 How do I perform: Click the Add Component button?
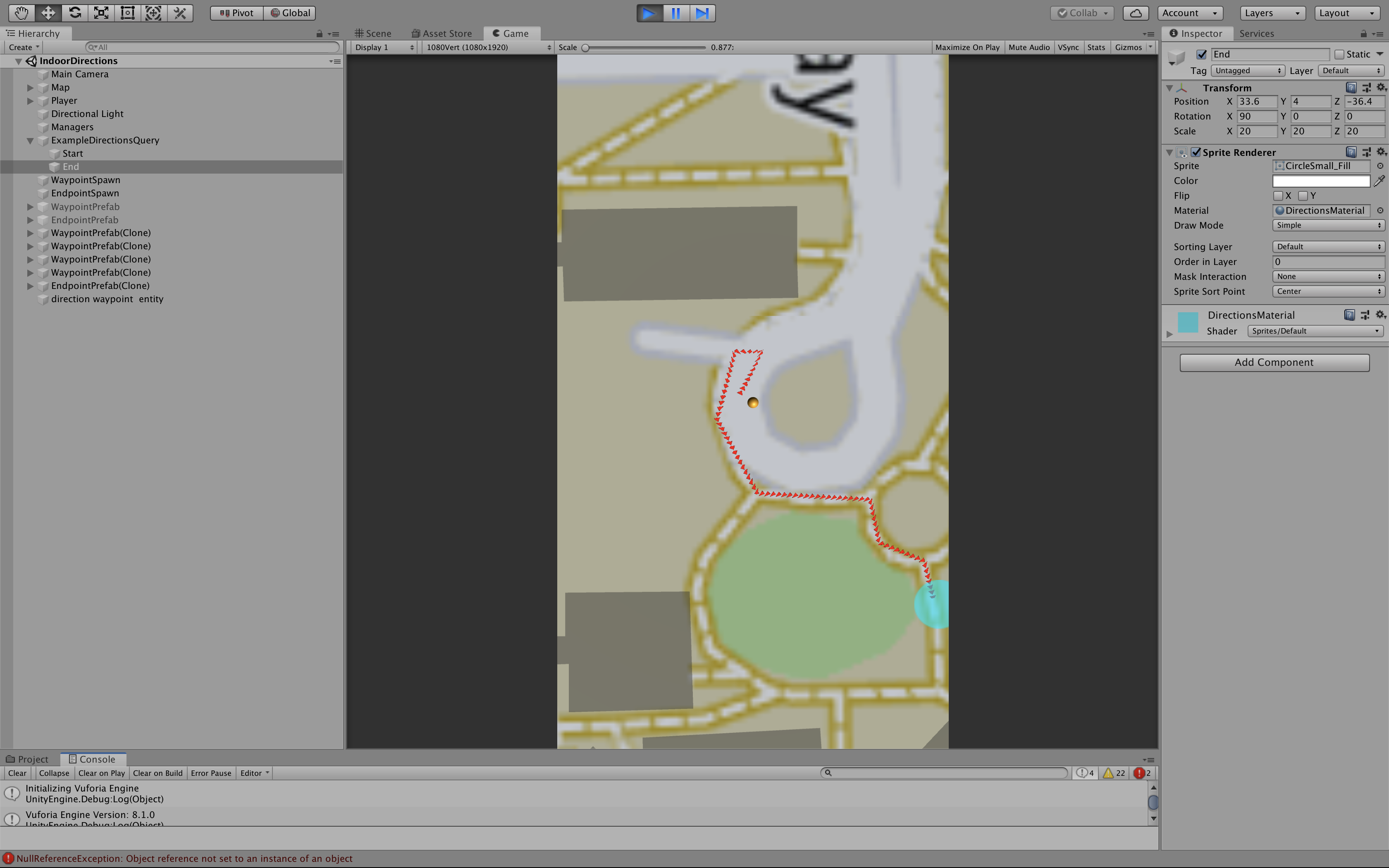pos(1274,362)
